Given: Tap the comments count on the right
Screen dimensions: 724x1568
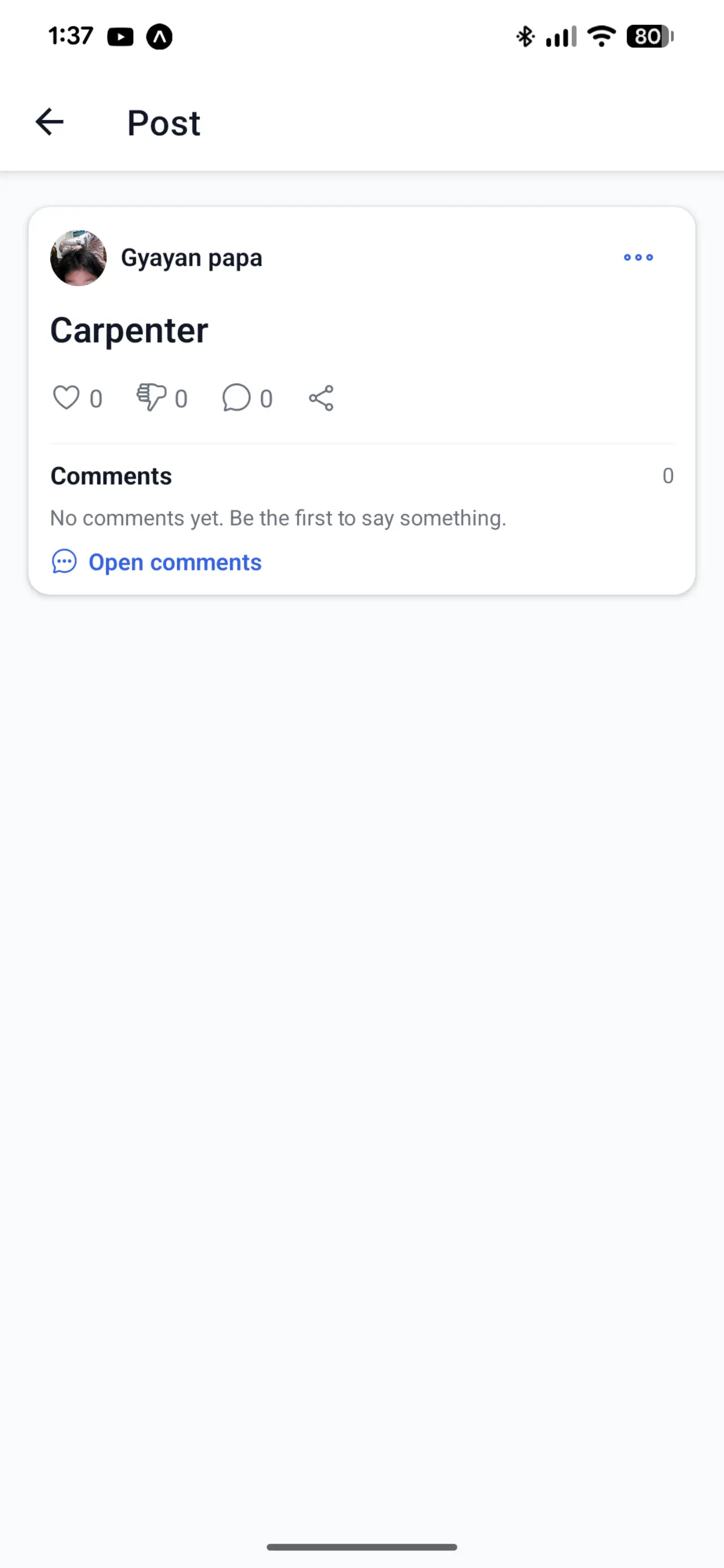Looking at the screenshot, I should tap(667, 476).
